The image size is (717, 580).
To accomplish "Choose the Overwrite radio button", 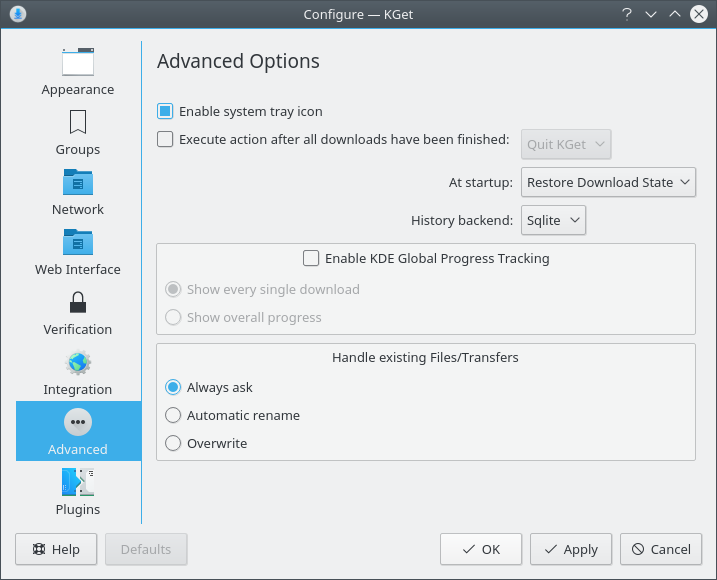I will (173, 443).
